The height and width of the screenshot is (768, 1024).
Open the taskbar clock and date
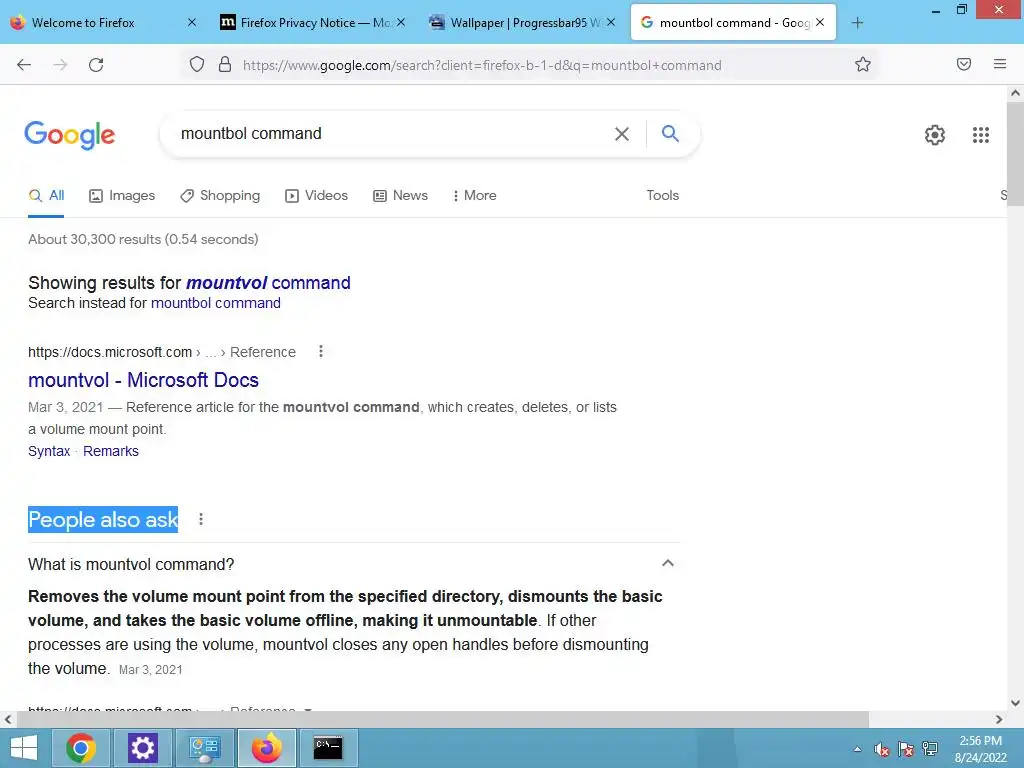coord(980,749)
